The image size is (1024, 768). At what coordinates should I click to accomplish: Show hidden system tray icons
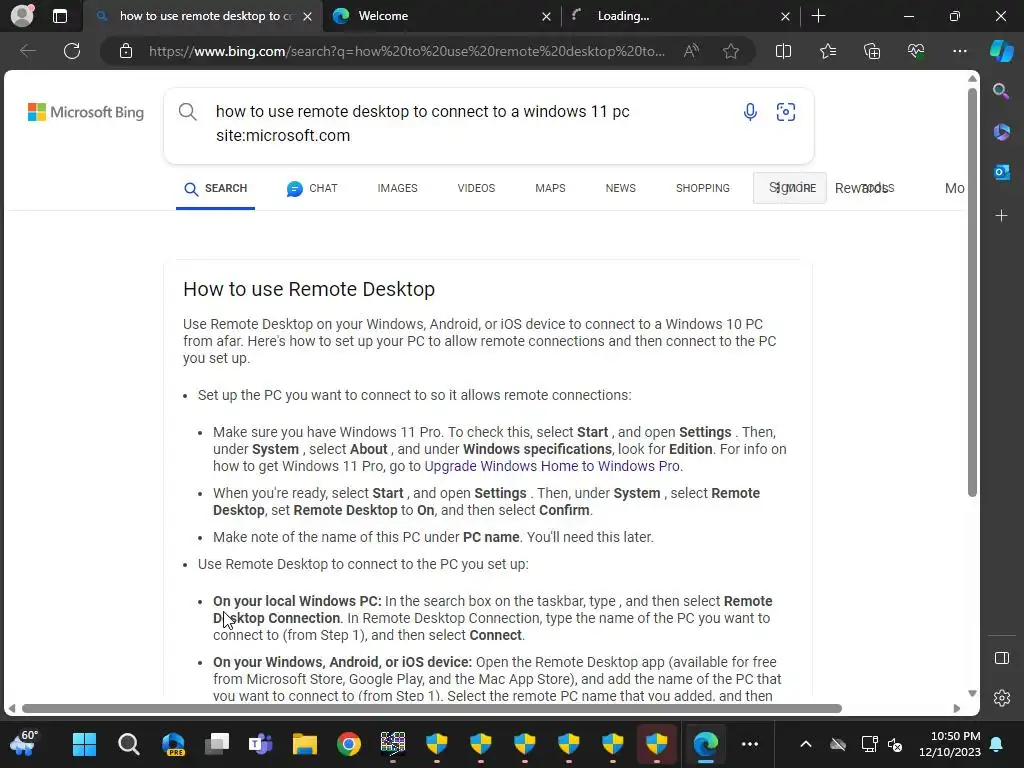coord(806,744)
